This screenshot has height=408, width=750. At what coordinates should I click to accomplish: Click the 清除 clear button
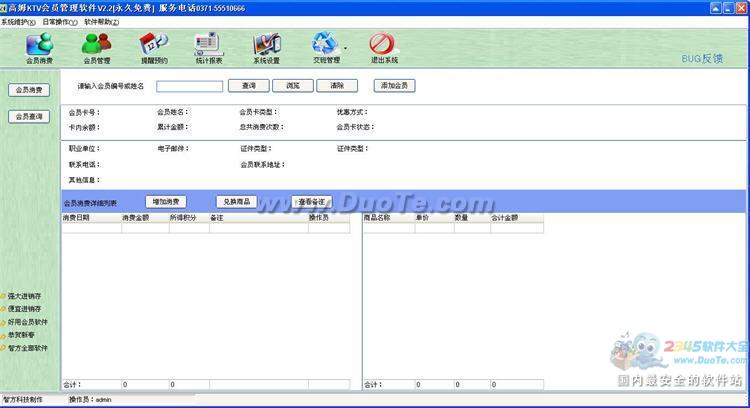tap(337, 86)
